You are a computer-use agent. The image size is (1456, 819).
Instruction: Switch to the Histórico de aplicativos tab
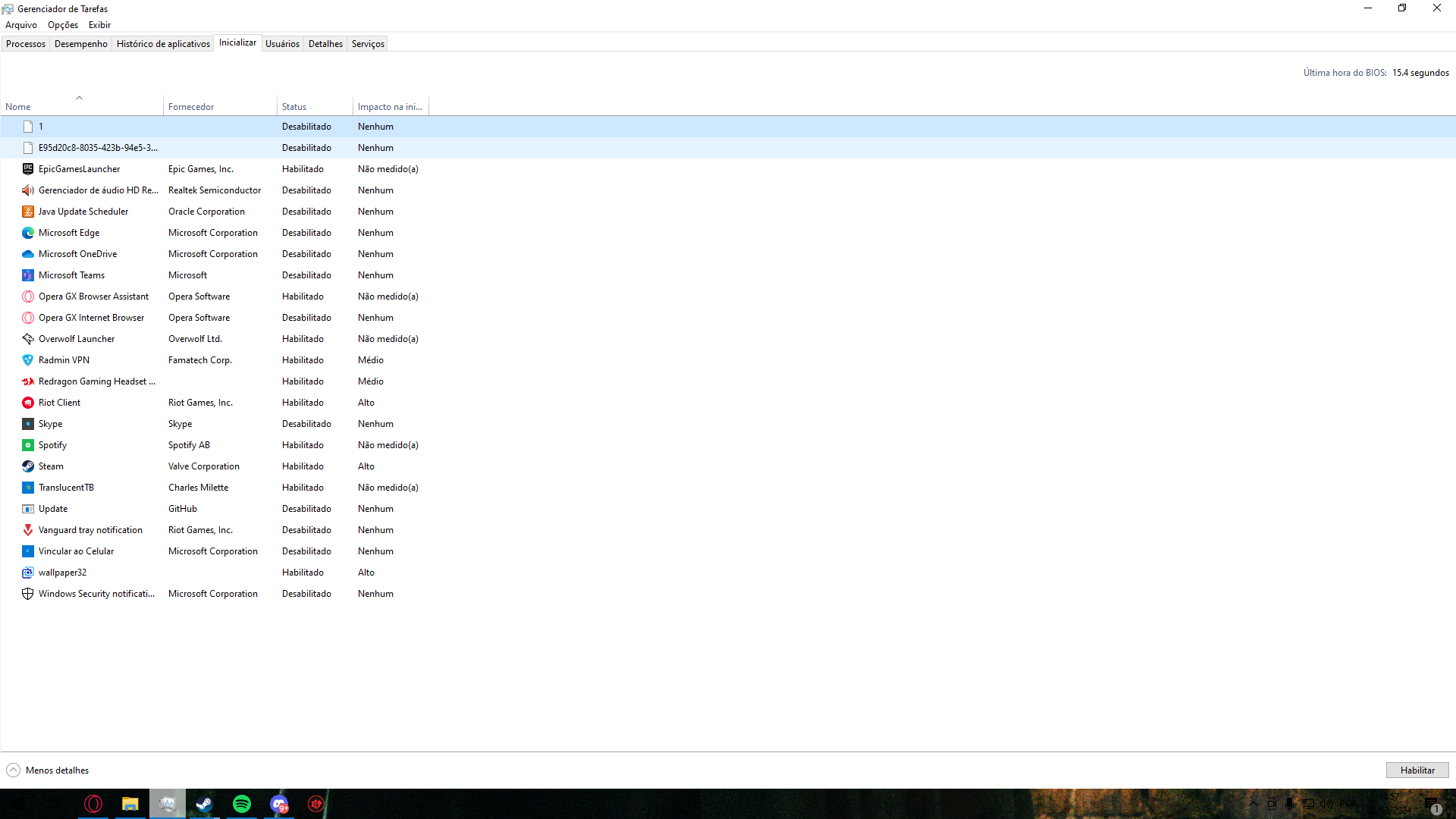163,44
